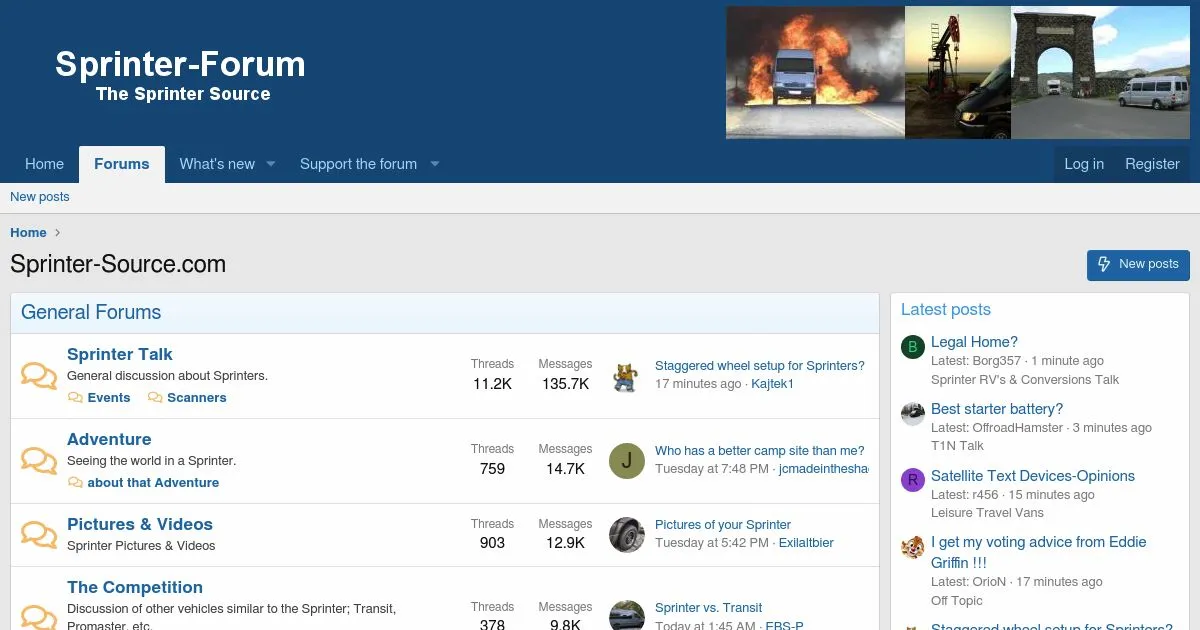Open The Competition forum
Viewport: 1200px width, 630px height.
click(x=135, y=587)
